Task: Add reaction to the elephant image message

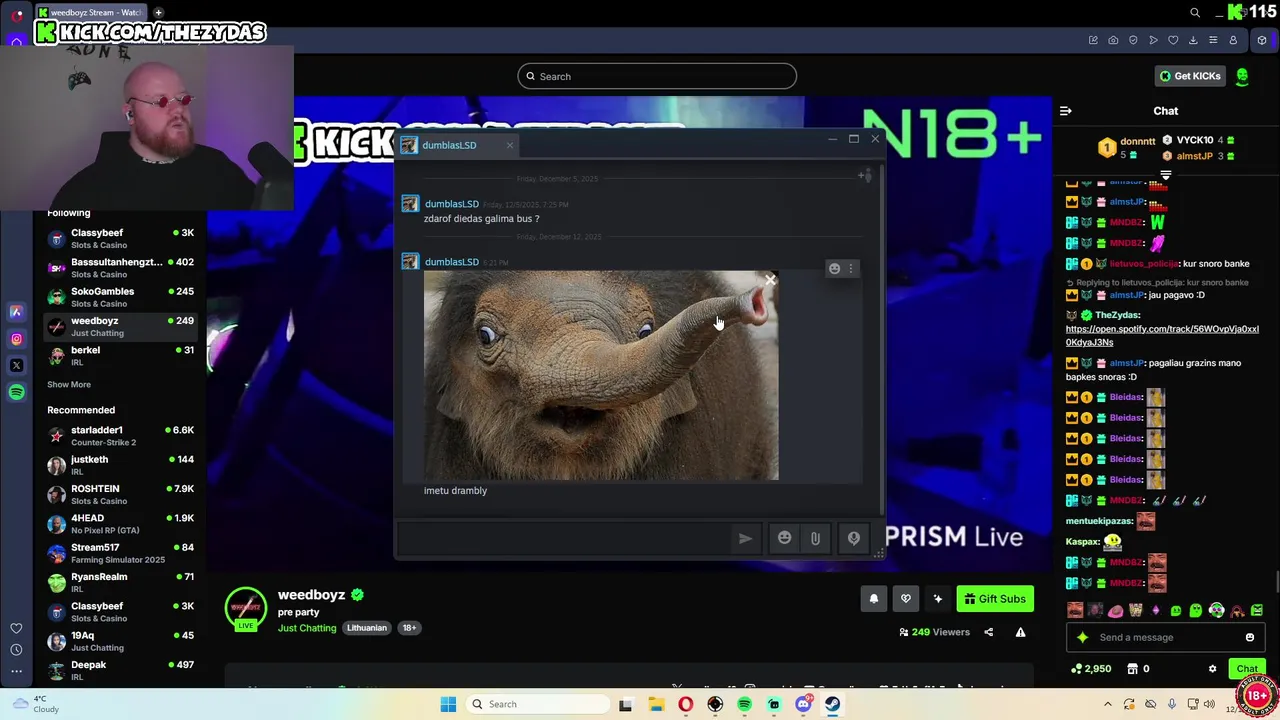Action: point(834,268)
